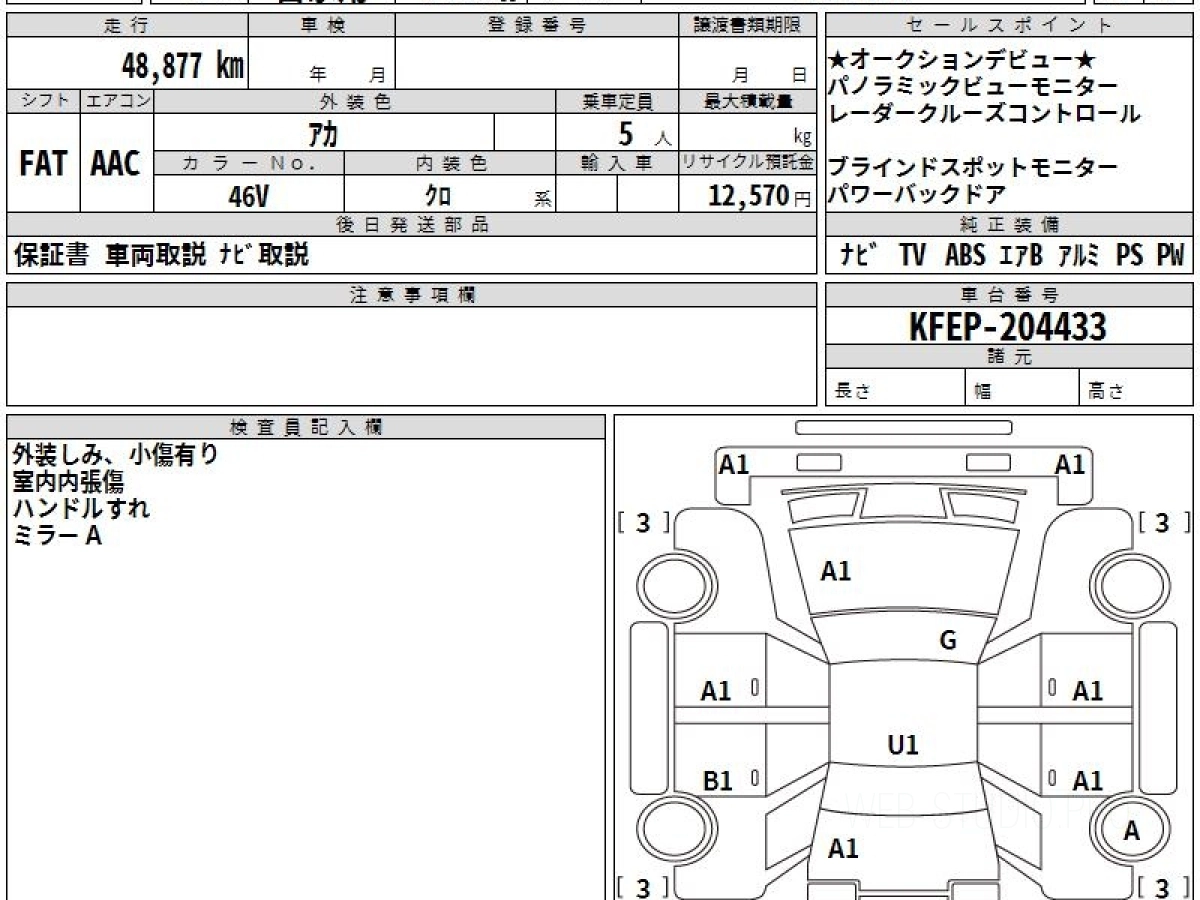The image size is (1200, 900).
Task: Select chassis number KFEP-204433
Action: 1008,326
